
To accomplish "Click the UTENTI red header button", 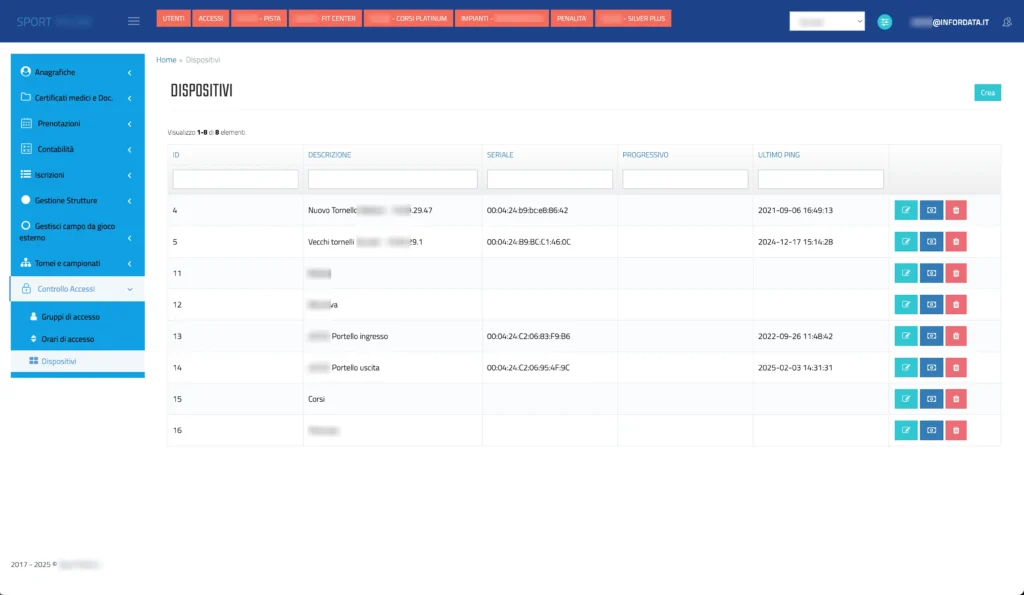I will (173, 18).
